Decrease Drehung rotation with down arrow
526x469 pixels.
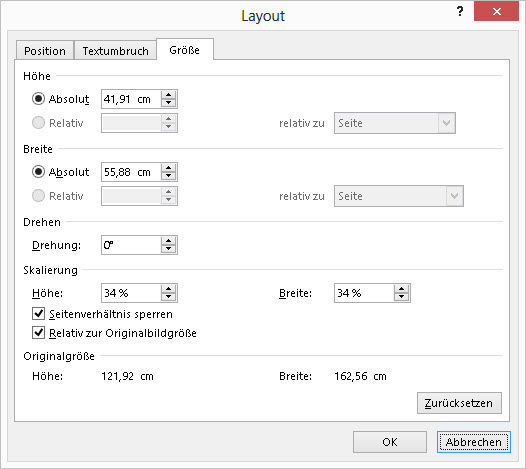click(168, 249)
